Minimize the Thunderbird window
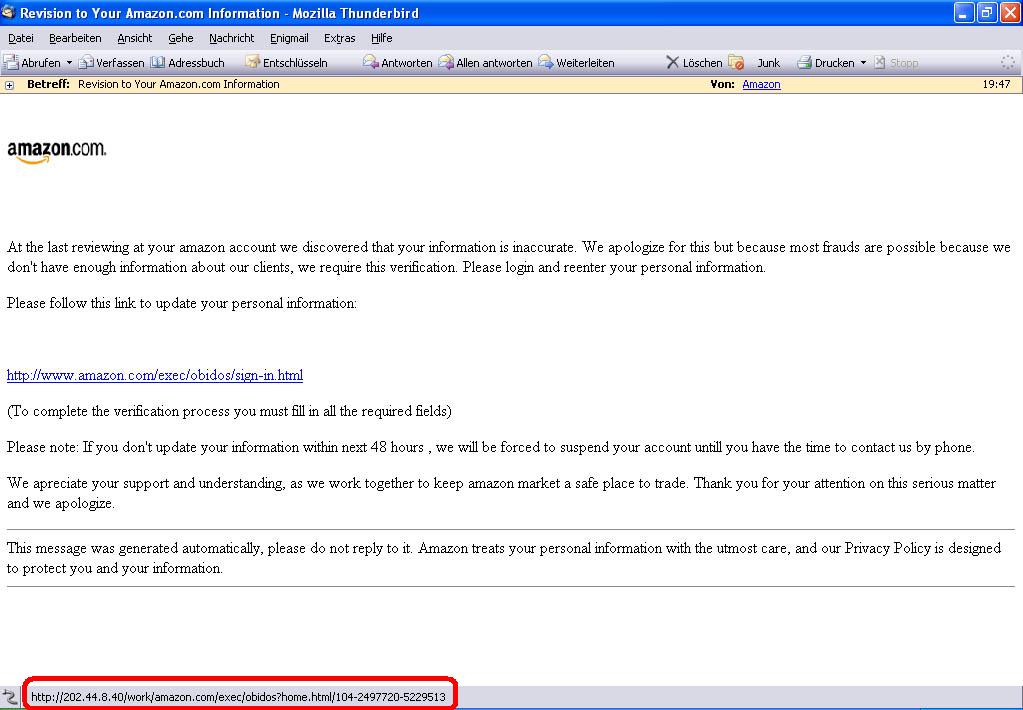This screenshot has width=1023, height=710. (x=964, y=12)
